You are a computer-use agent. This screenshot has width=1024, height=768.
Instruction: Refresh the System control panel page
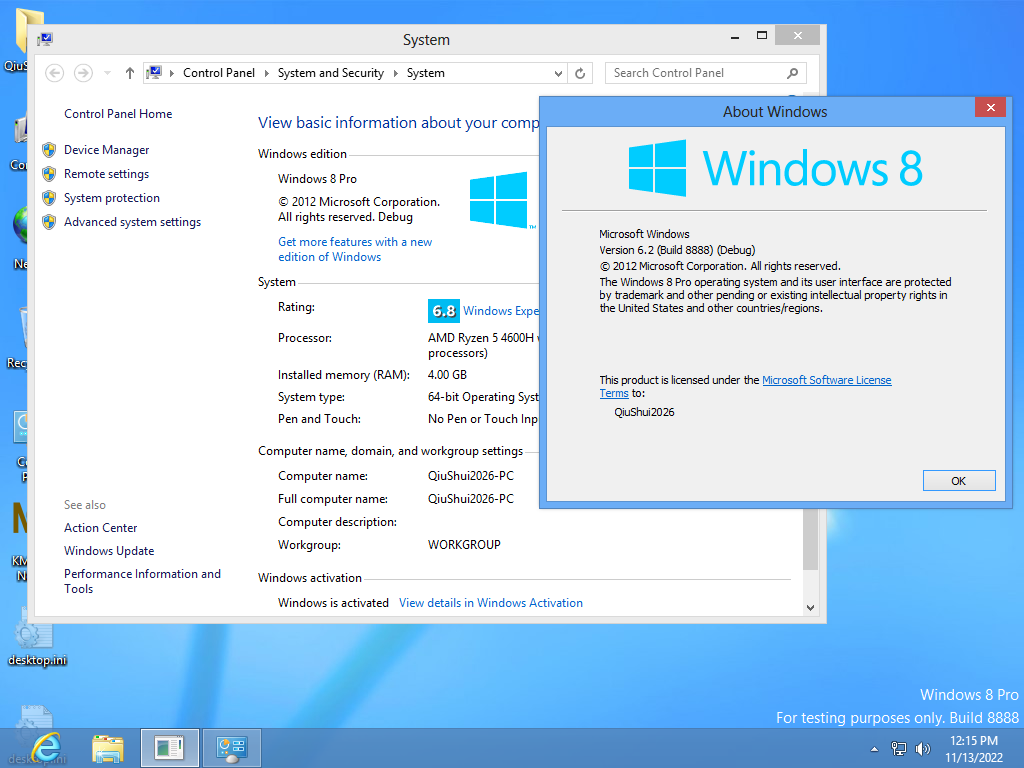click(x=580, y=73)
